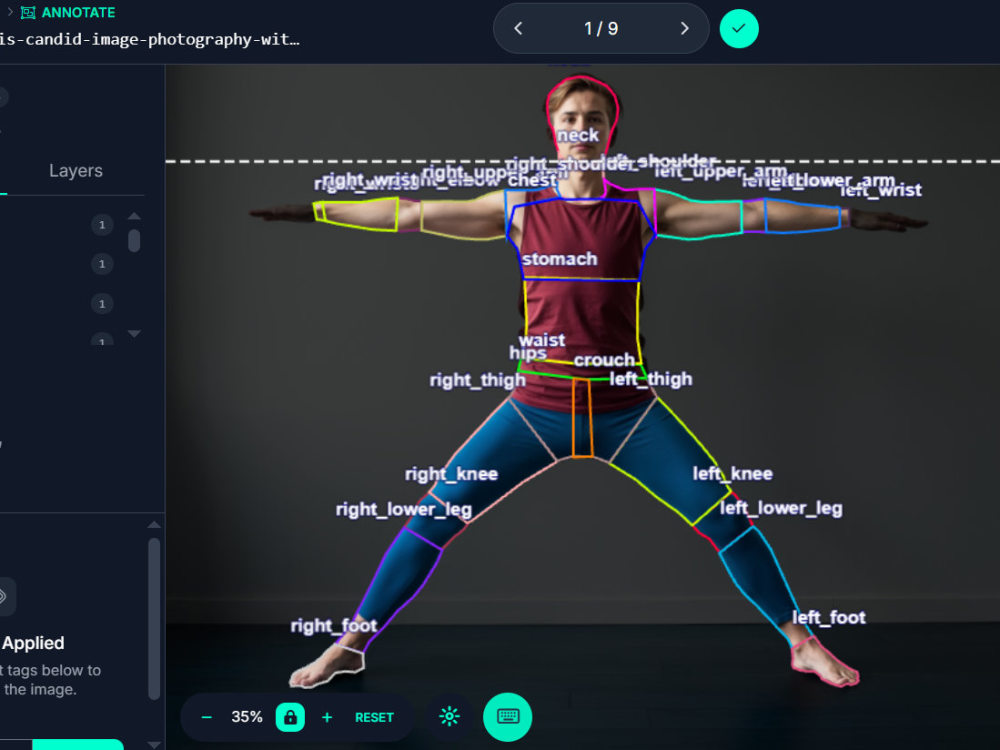Select the right_knee annotation label

[x=452, y=474]
